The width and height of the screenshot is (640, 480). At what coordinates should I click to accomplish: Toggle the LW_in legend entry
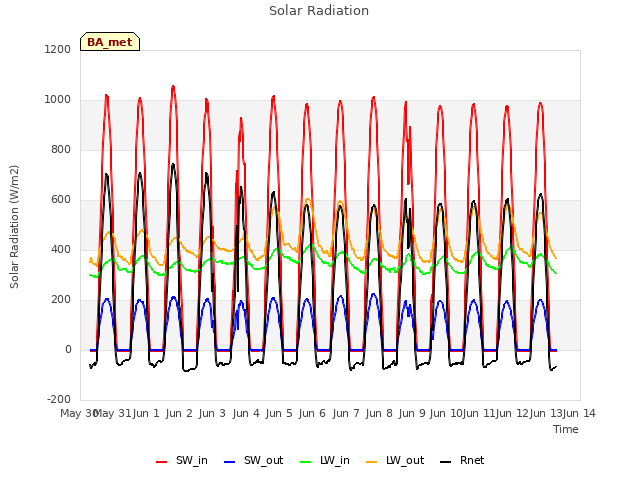click(325, 461)
